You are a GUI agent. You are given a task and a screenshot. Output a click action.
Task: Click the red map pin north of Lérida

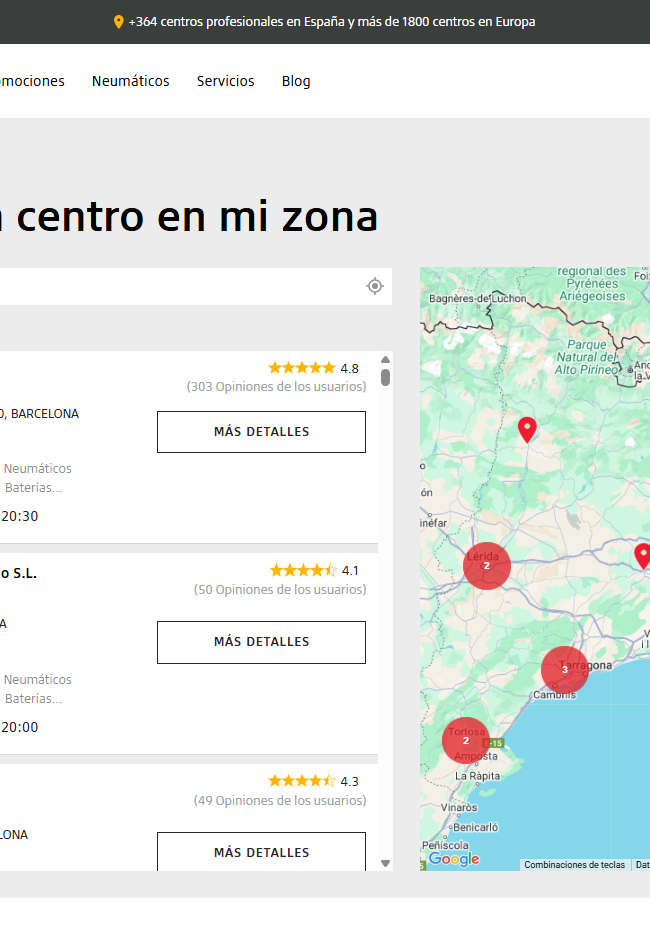tap(527, 430)
